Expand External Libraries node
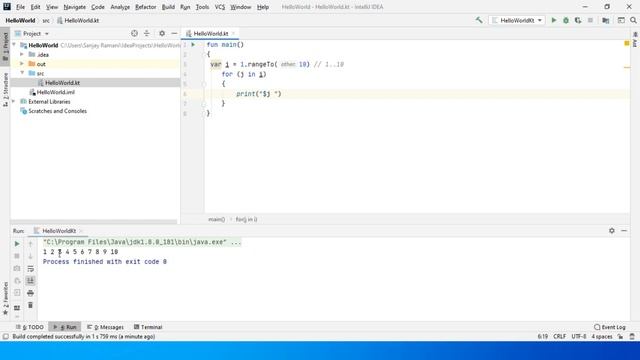The height and width of the screenshot is (360, 640). click(14, 101)
